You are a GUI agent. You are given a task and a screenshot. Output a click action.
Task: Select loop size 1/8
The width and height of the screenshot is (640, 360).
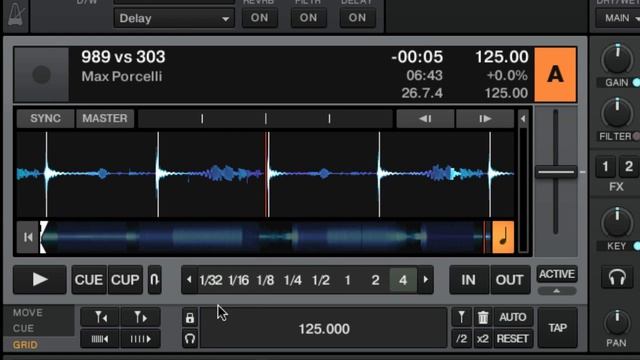[x=265, y=280]
